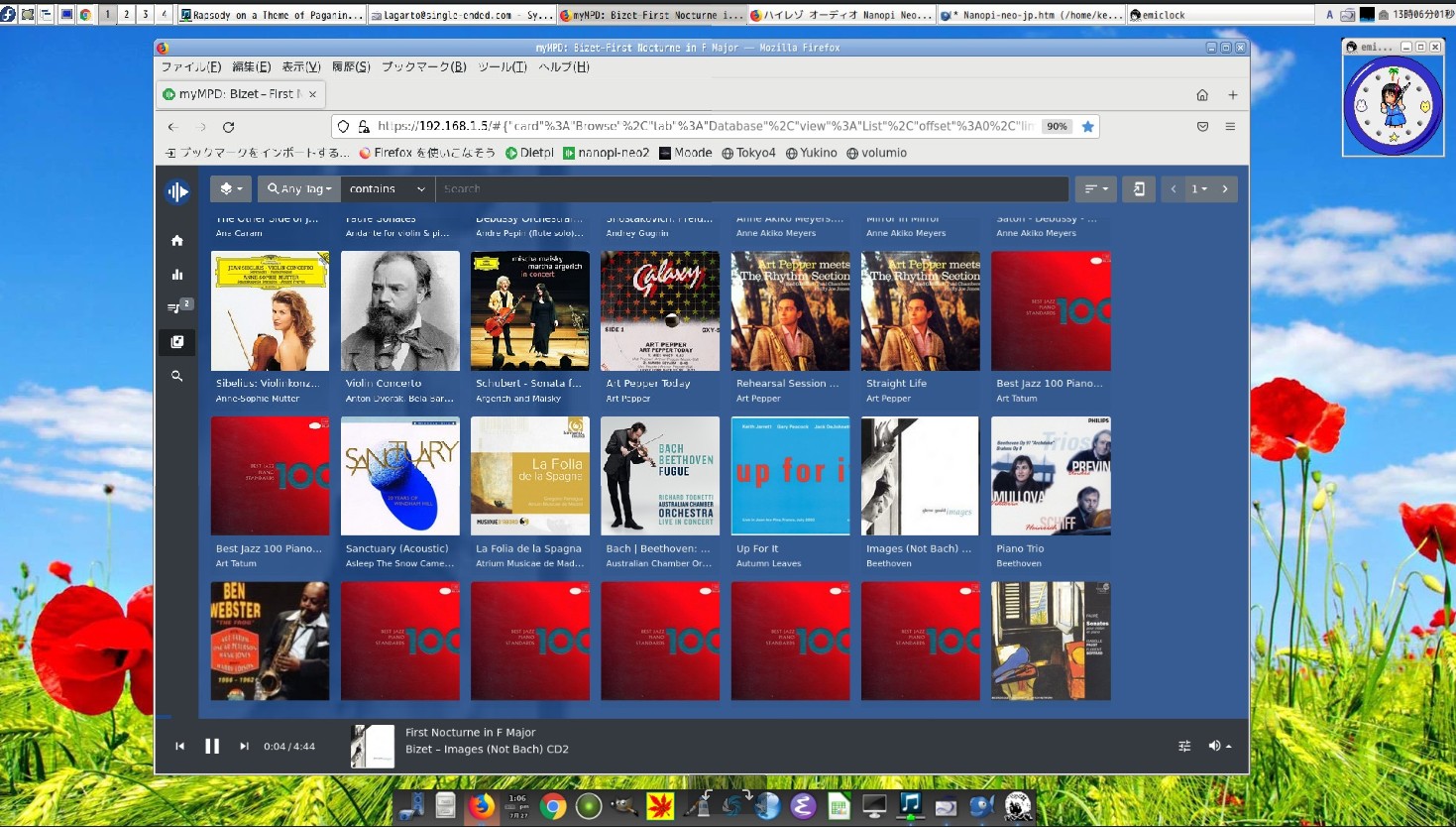Image resolution: width=1456 pixels, height=827 pixels.
Task: Toggle the bookmark star in the address bar
Action: (x=1088, y=126)
